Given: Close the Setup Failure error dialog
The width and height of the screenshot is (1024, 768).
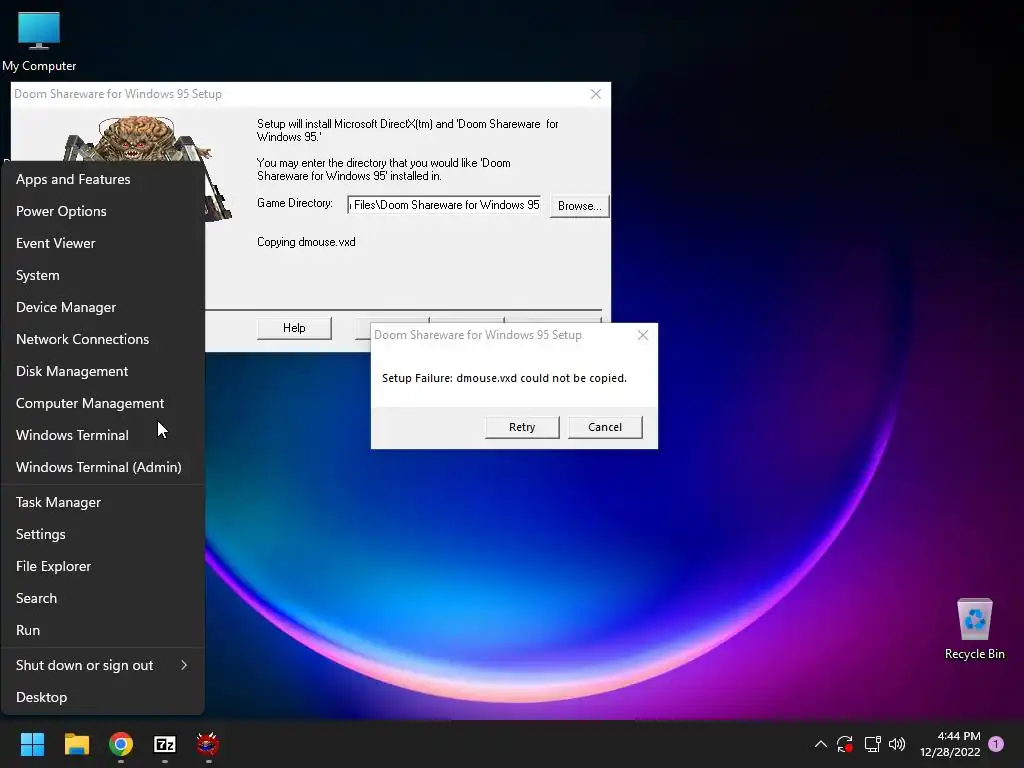Looking at the screenshot, I should pyautogui.click(x=643, y=335).
